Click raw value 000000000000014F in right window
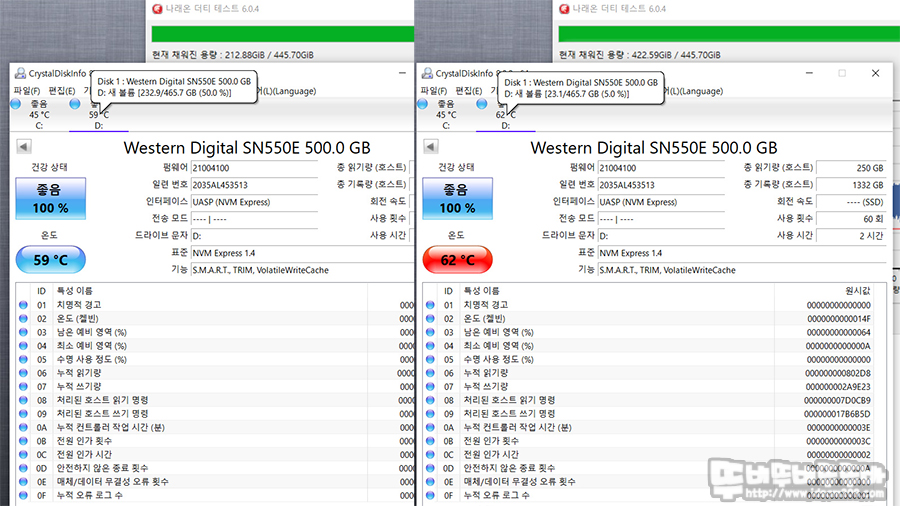This screenshot has width=900, height=506. point(839,318)
